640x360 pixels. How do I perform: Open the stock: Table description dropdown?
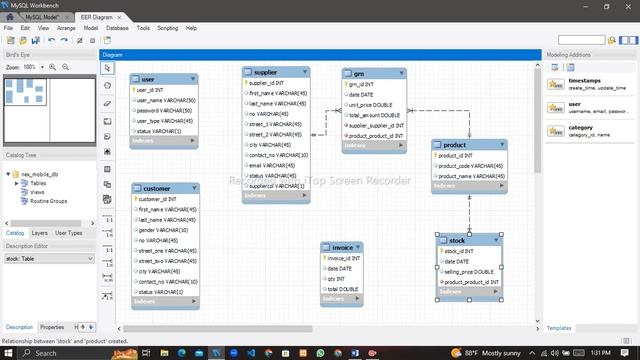[x=49, y=259]
